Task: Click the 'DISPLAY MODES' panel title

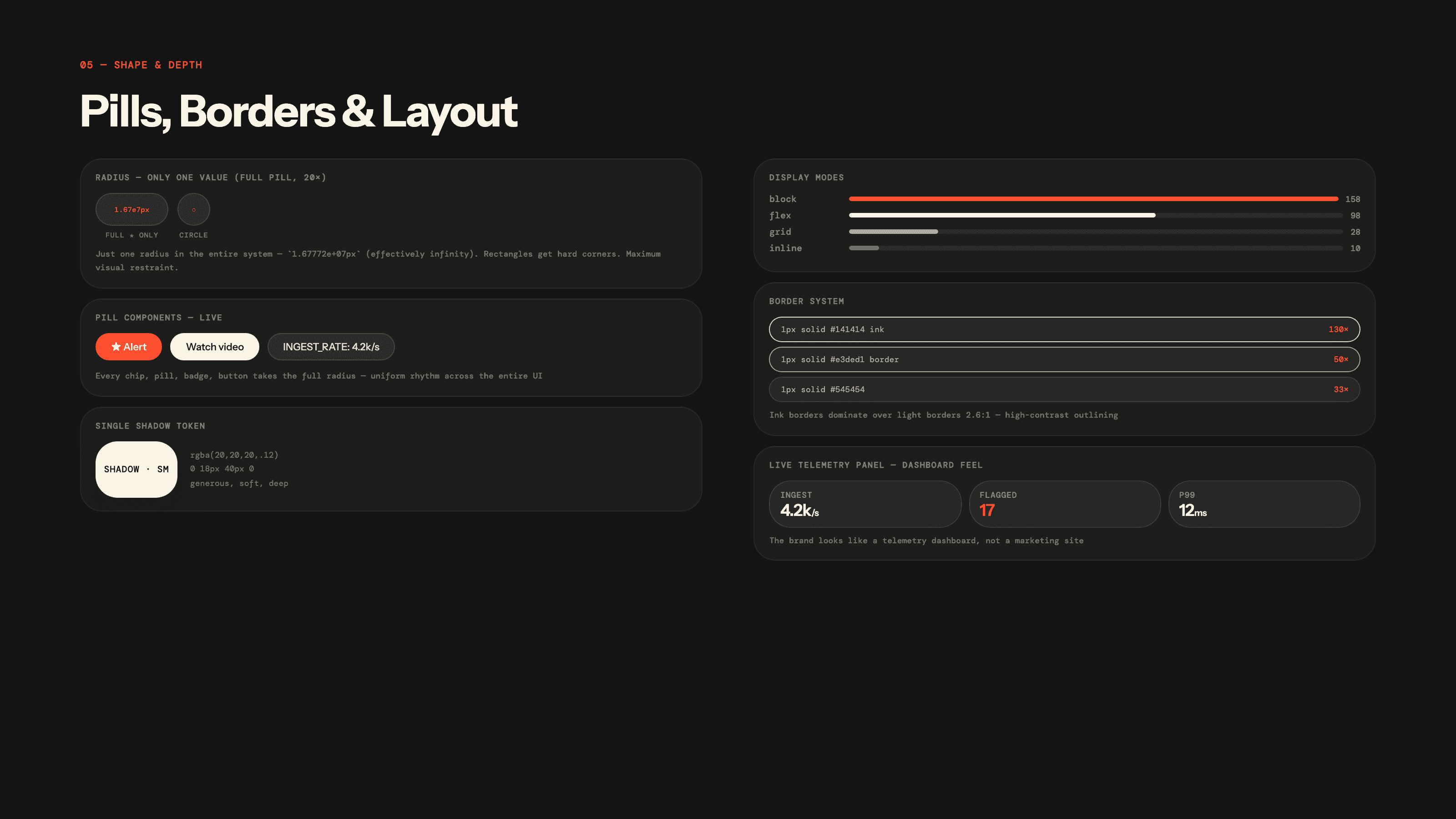Action: tap(806, 177)
